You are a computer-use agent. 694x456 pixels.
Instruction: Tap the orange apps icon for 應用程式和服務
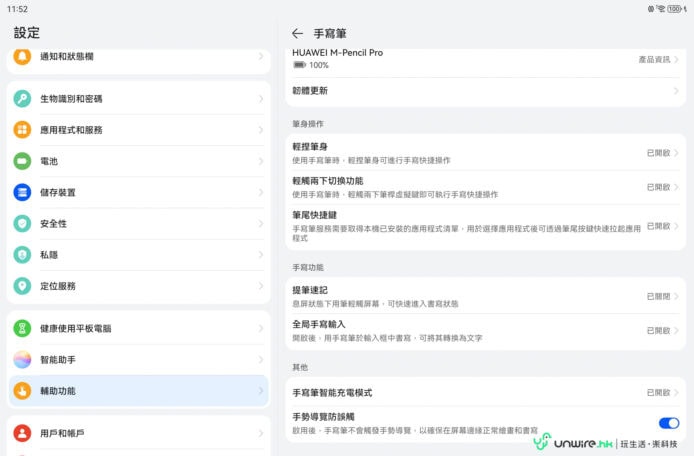point(22,130)
